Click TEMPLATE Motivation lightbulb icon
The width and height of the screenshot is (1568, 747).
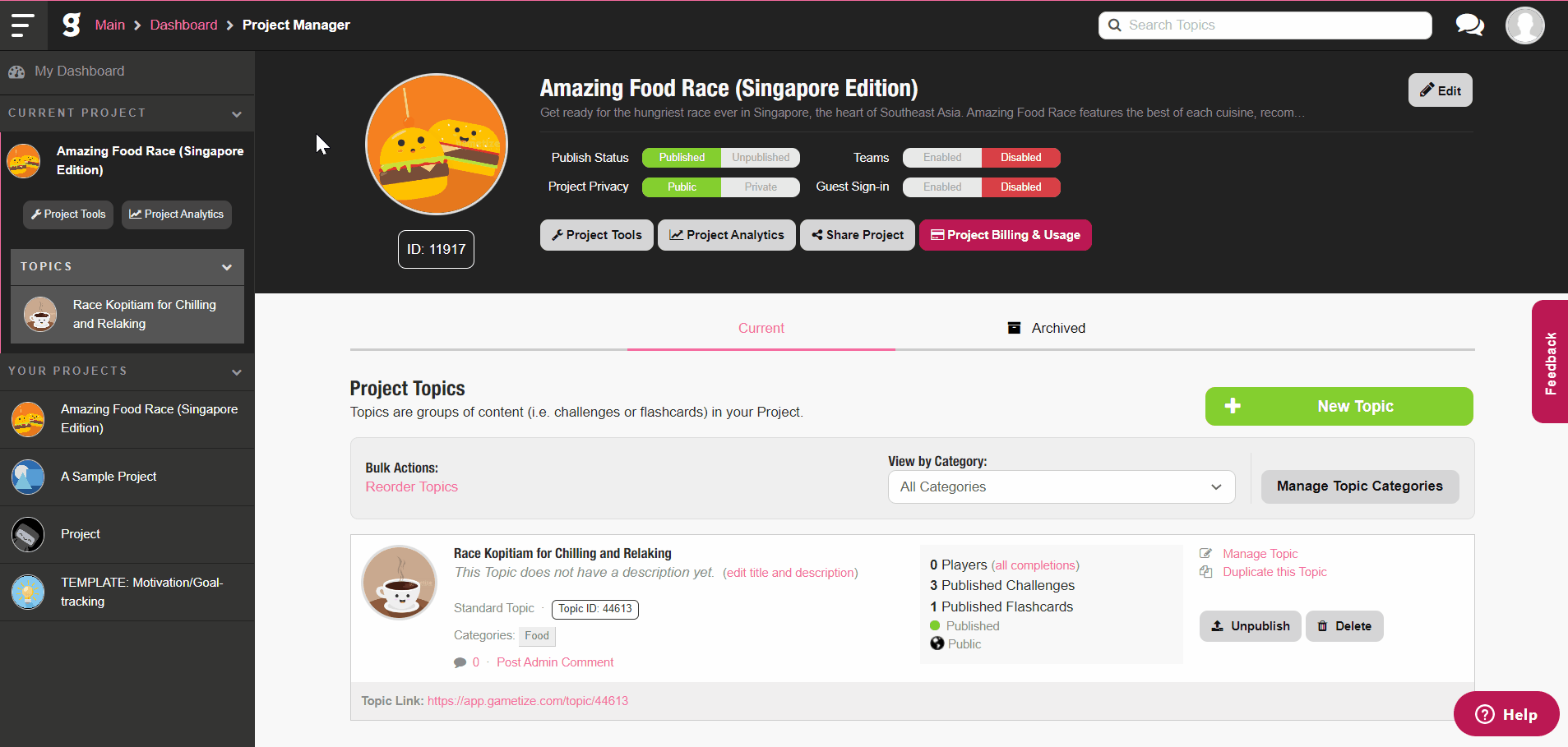click(x=28, y=592)
